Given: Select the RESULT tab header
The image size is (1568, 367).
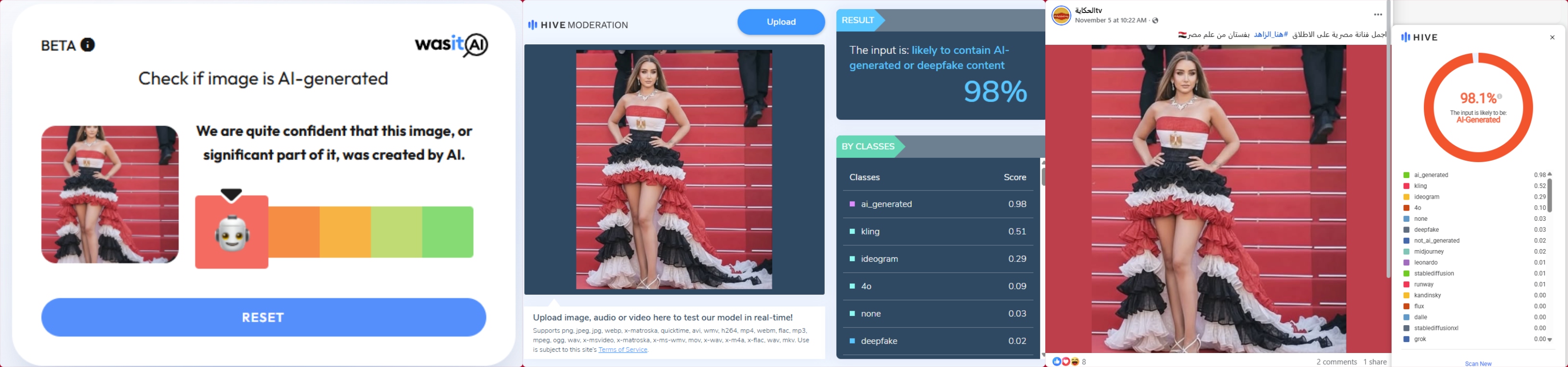Looking at the screenshot, I should (x=860, y=20).
